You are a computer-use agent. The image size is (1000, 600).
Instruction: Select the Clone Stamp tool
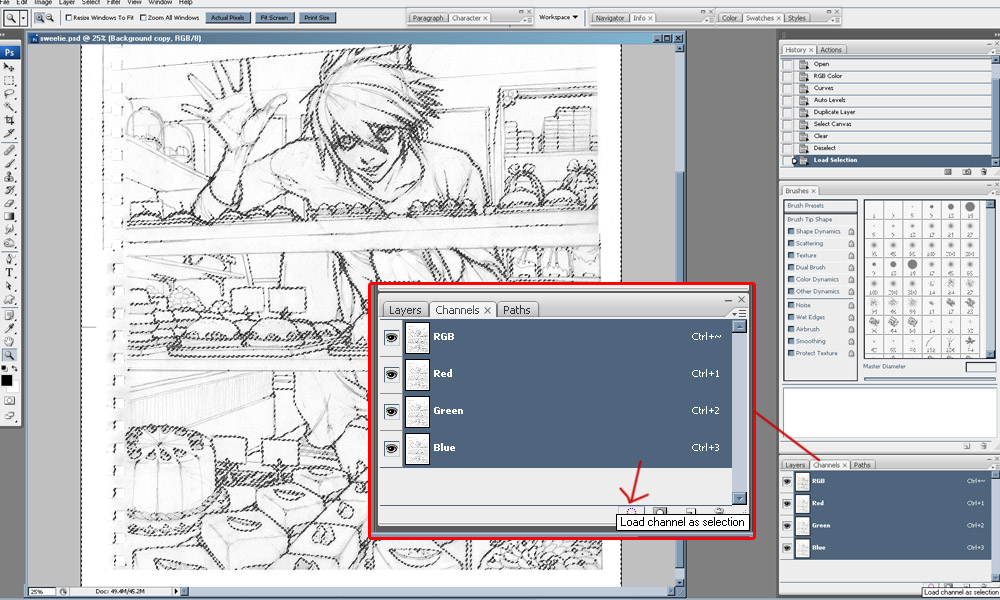click(x=9, y=177)
